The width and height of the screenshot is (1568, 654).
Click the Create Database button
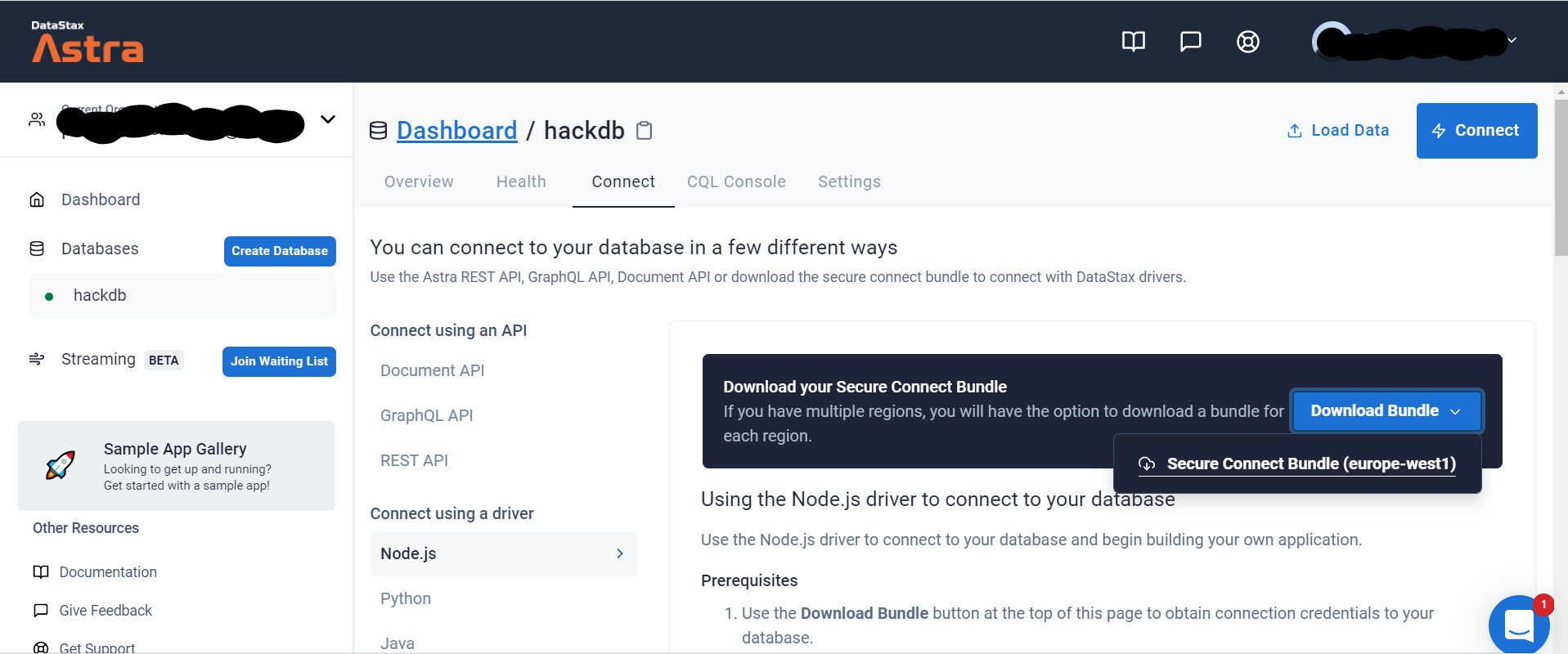[280, 251]
